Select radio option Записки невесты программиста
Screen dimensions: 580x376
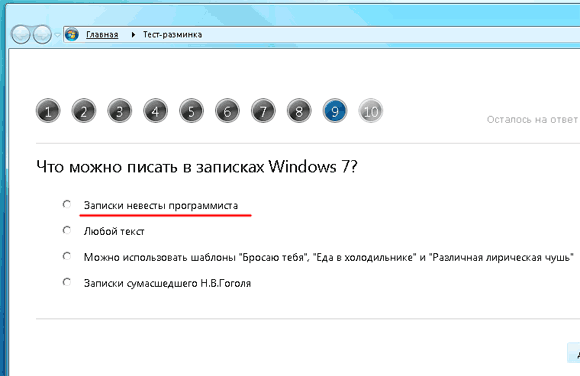(x=67, y=204)
